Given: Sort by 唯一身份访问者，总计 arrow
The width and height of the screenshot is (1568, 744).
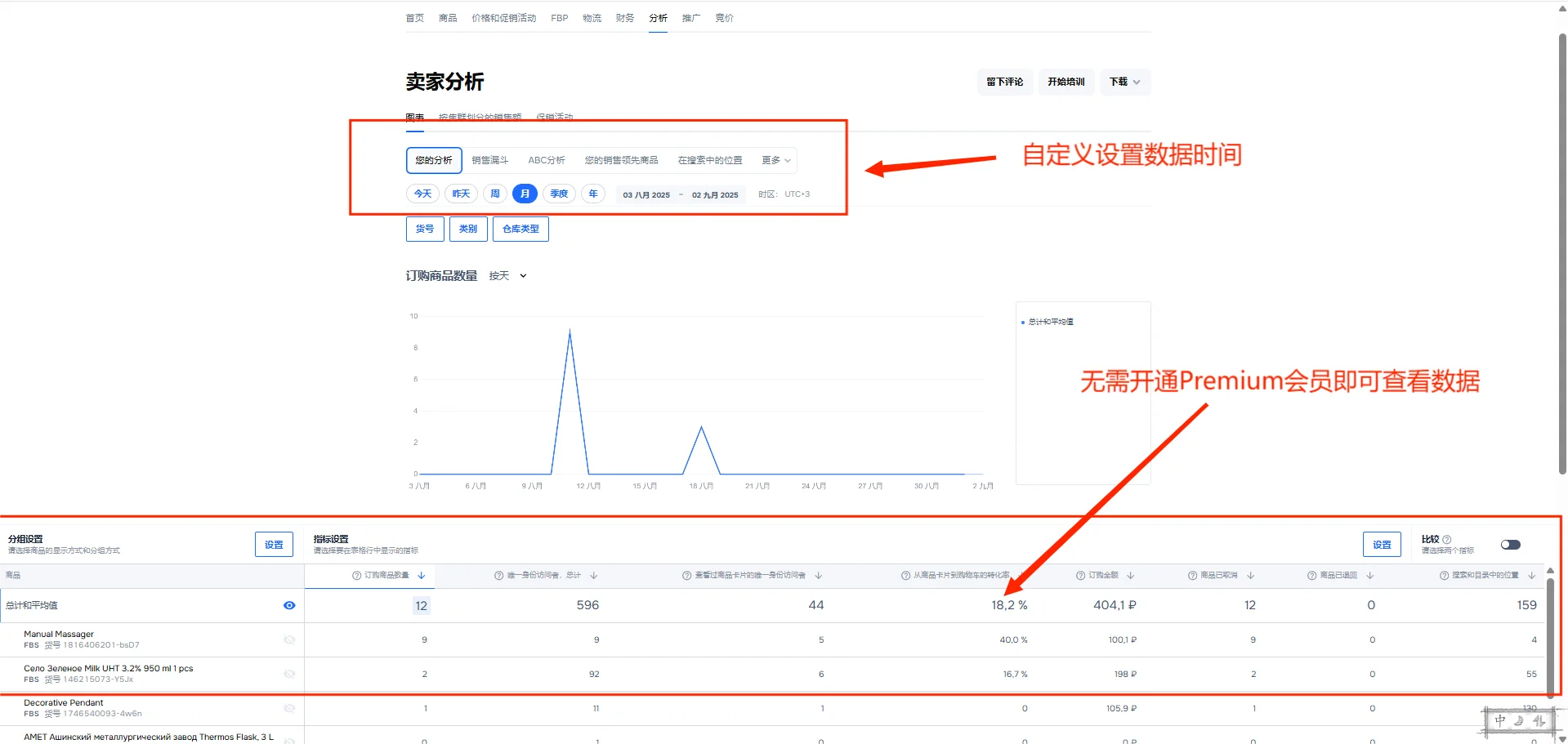Looking at the screenshot, I should [x=594, y=576].
